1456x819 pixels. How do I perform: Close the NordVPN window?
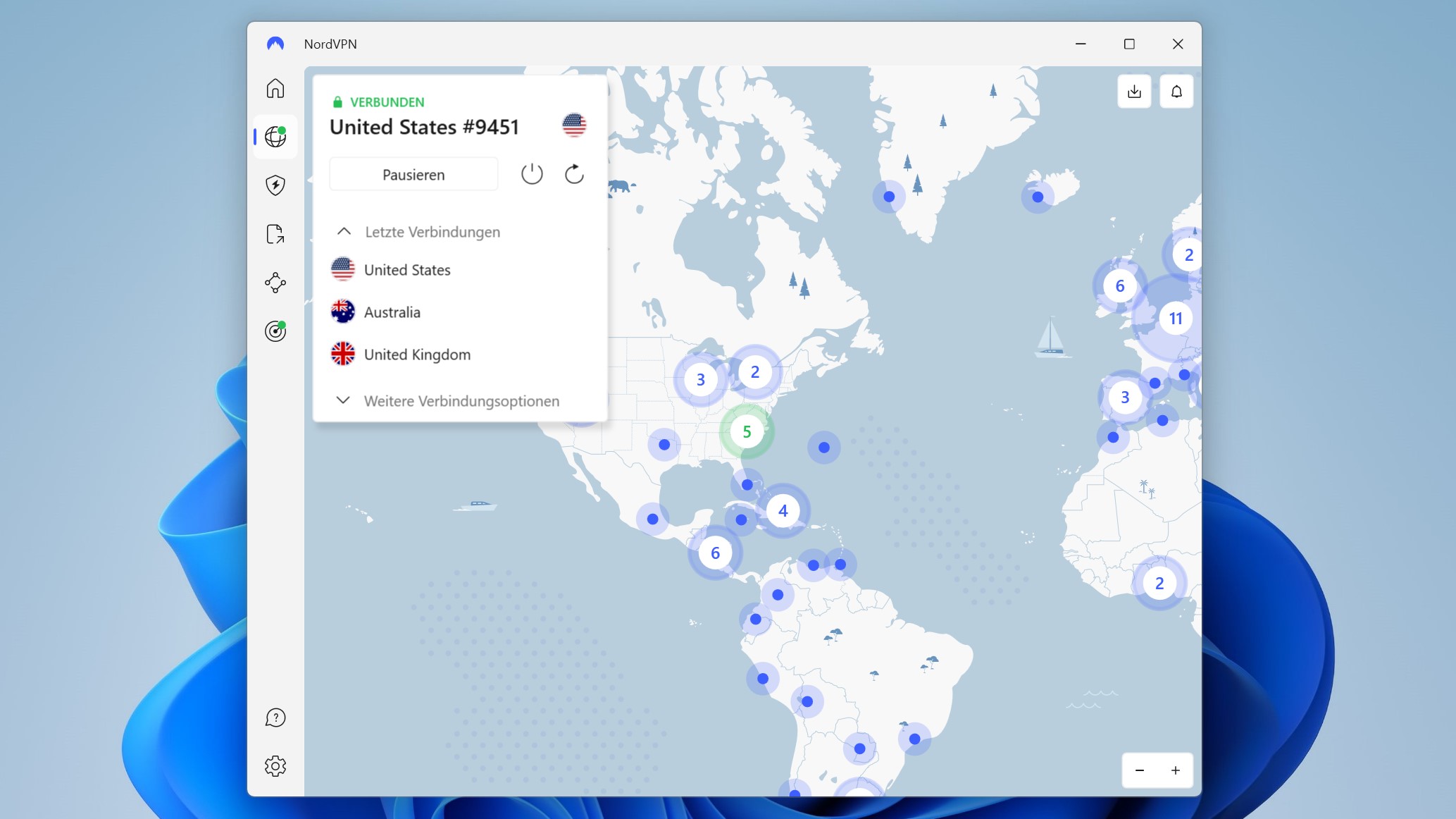(x=1178, y=44)
